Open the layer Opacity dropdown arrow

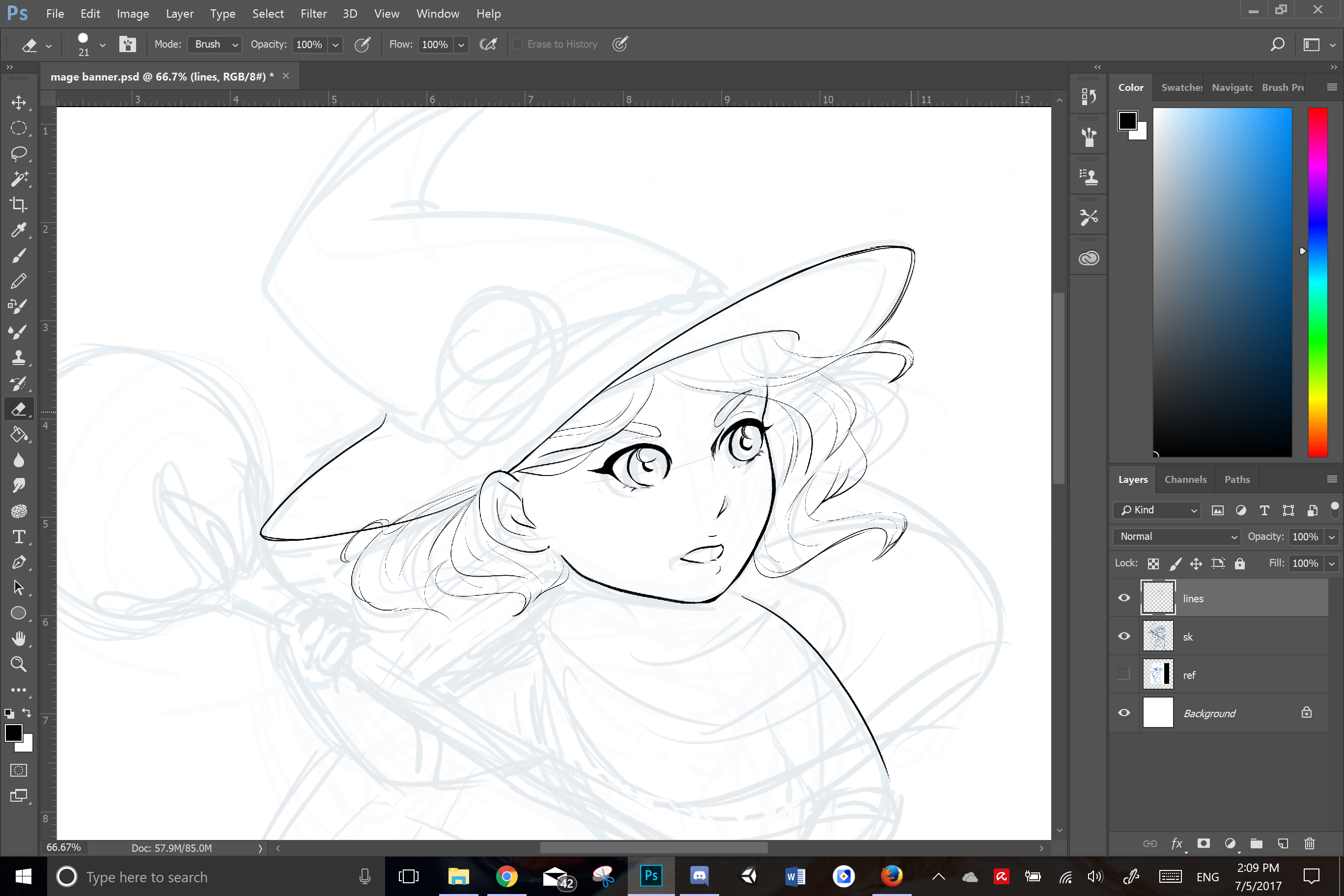[x=1331, y=536]
